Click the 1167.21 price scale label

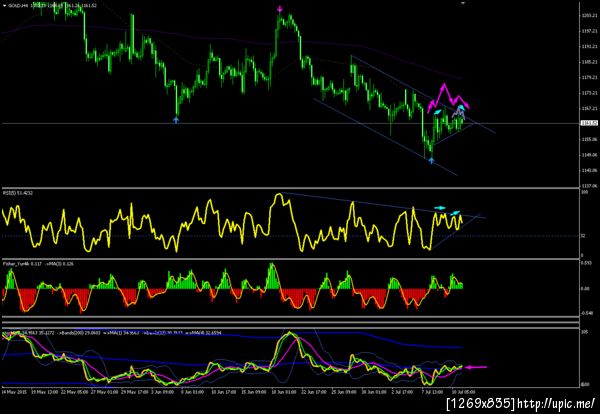(590, 108)
